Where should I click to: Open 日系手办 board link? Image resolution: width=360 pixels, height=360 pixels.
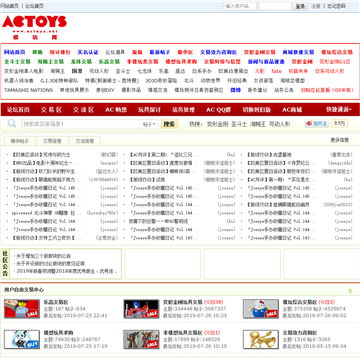coord(202,71)
